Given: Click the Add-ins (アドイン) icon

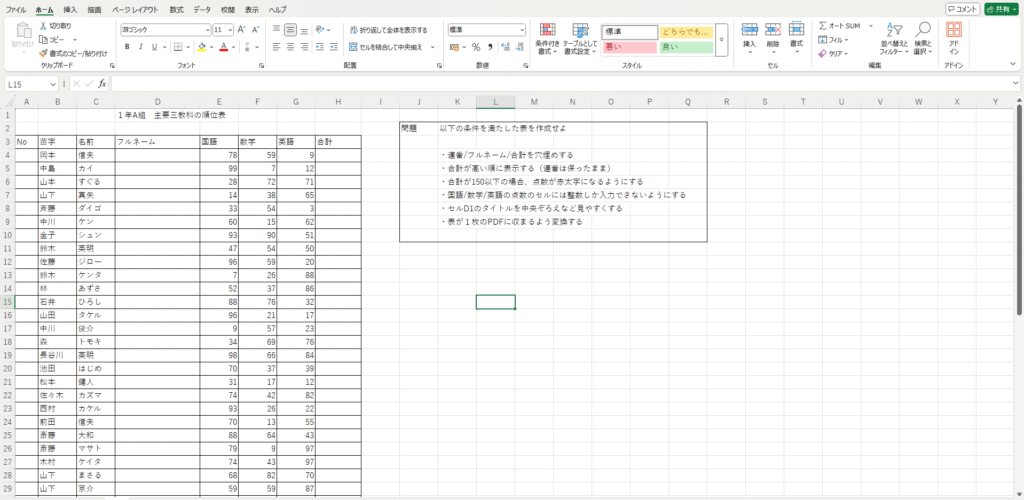Looking at the screenshot, I should point(954,31).
